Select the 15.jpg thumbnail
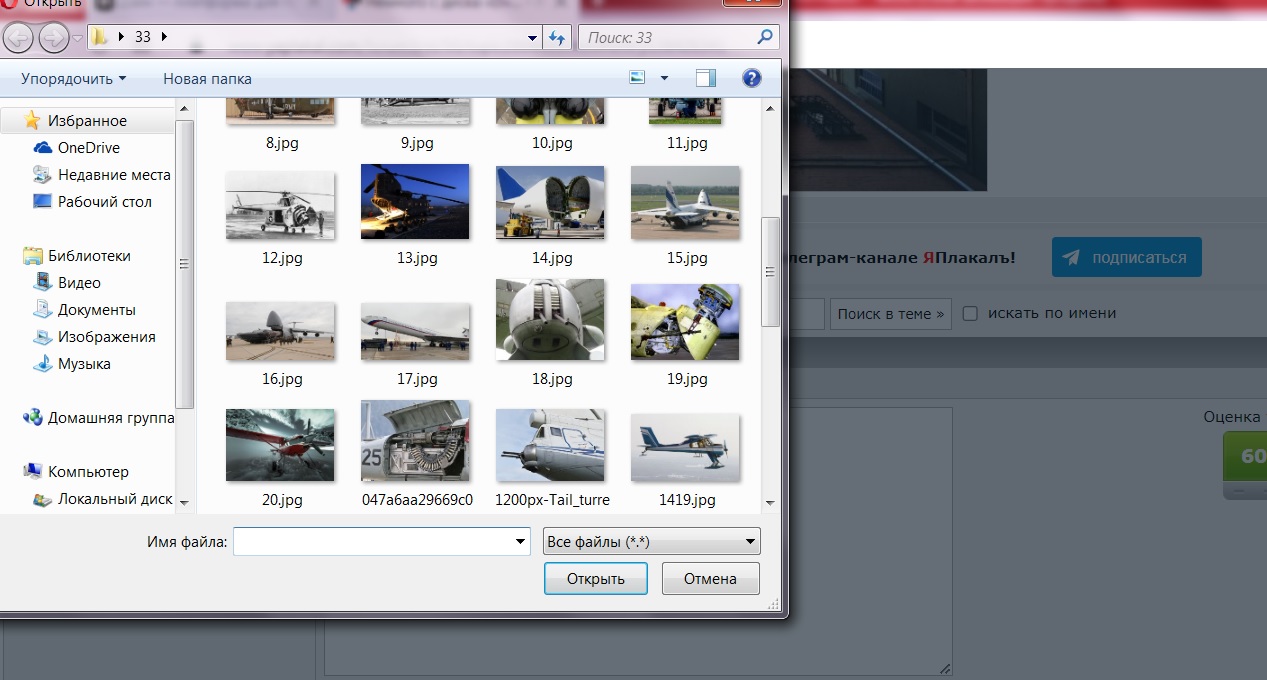 685,203
